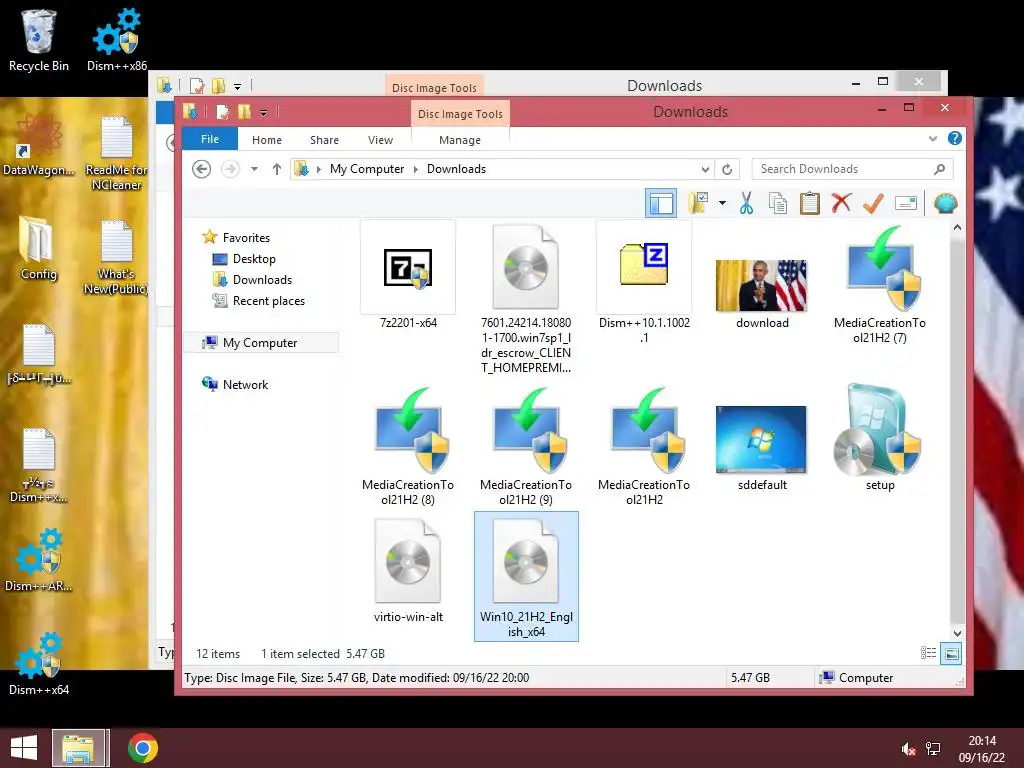The width and height of the screenshot is (1024, 768).
Task: Select MediaCreationTool21H2 (7) file
Action: pyautogui.click(x=880, y=284)
